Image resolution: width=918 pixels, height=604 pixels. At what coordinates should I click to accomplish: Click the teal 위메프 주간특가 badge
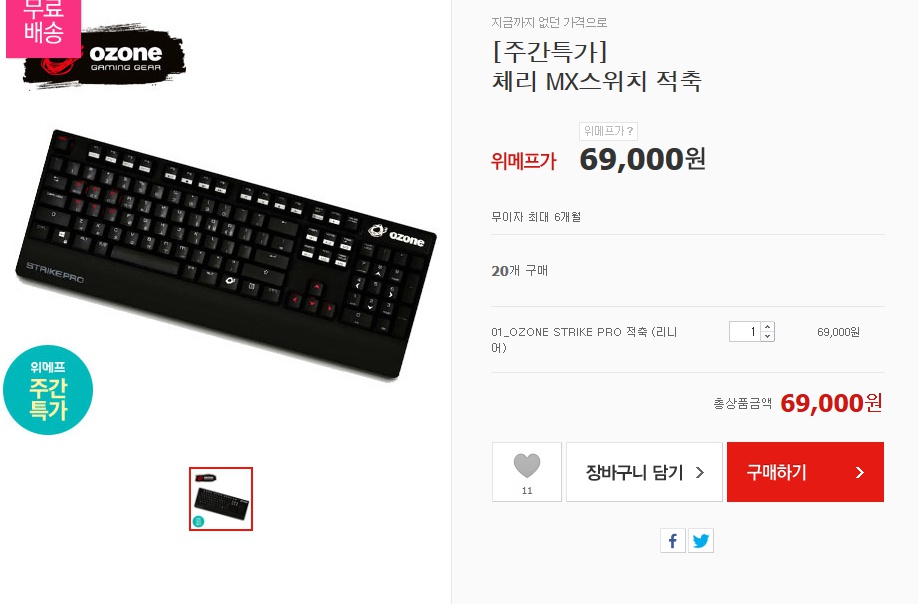(x=48, y=390)
